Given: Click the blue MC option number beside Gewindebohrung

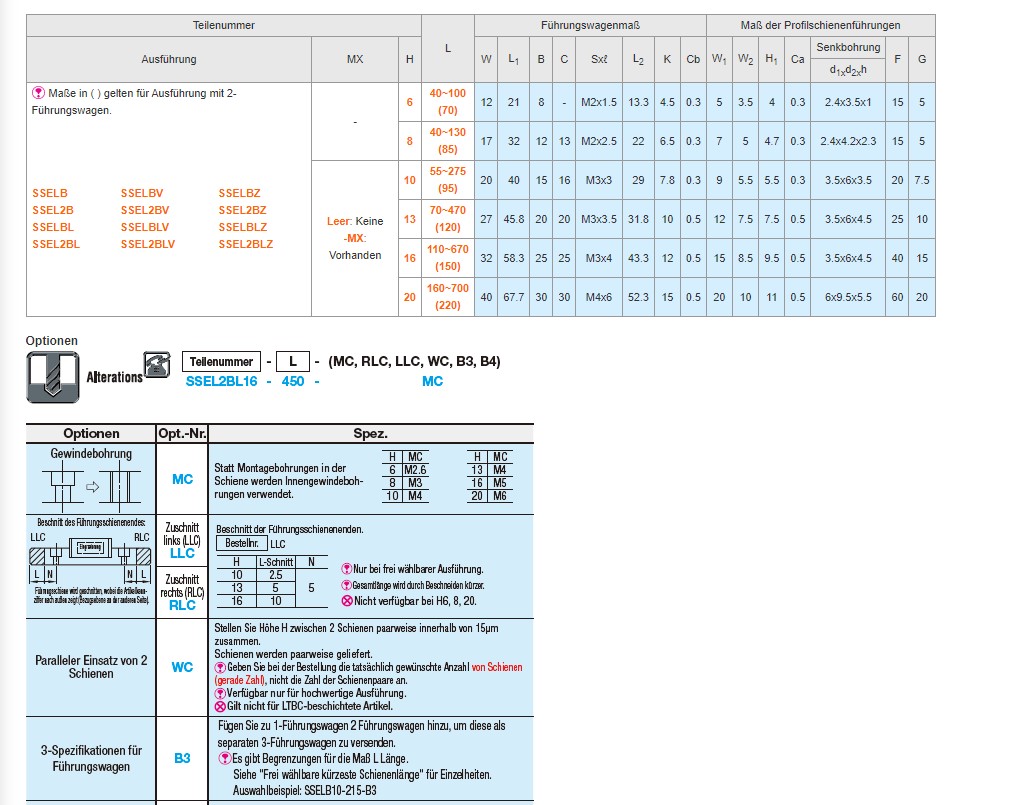Looking at the screenshot, I should click(182, 479).
